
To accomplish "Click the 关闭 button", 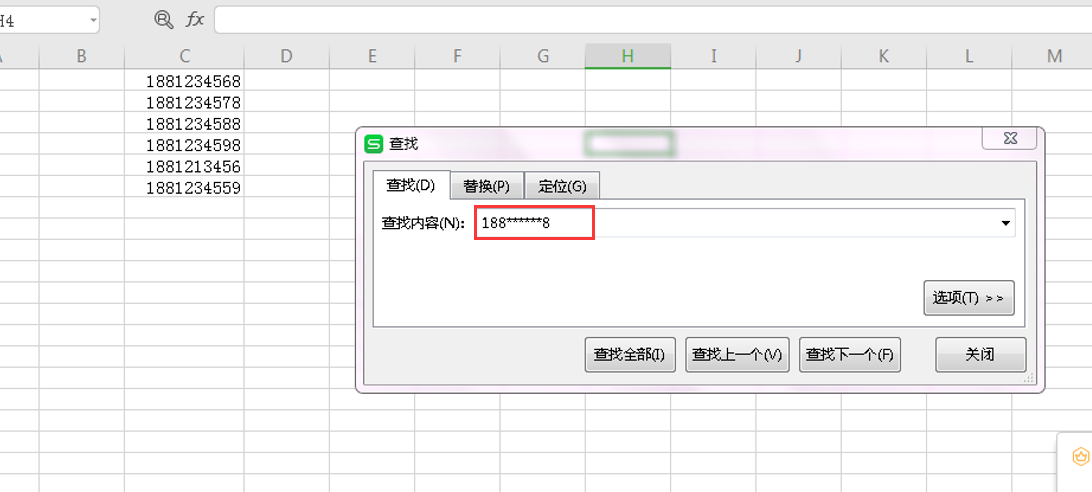I will 981,355.
